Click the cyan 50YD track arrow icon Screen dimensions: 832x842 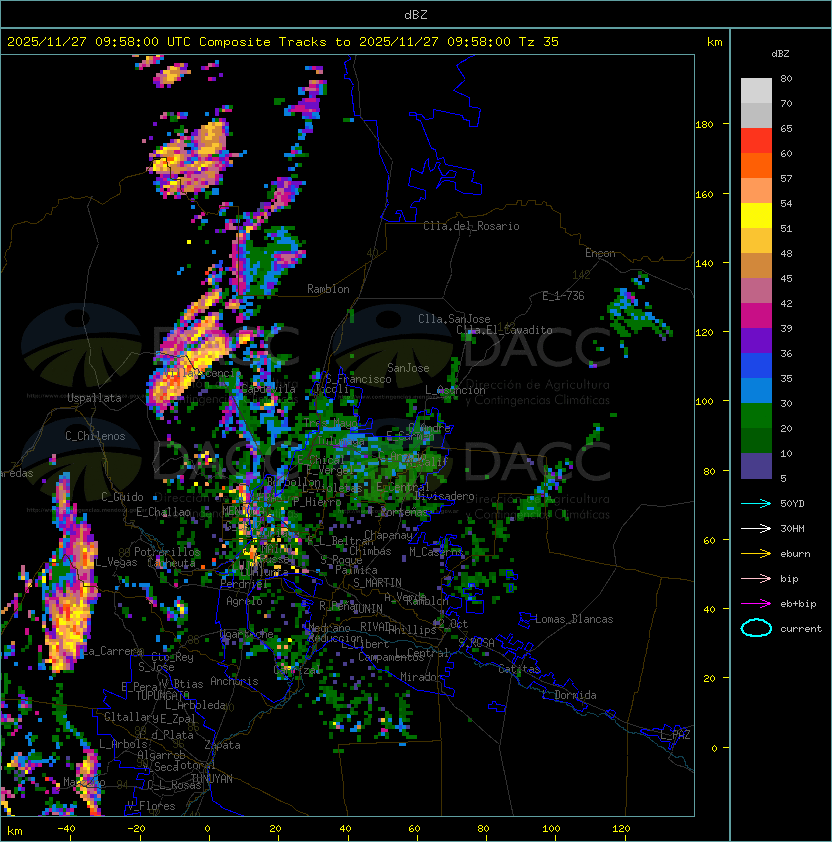tap(756, 504)
